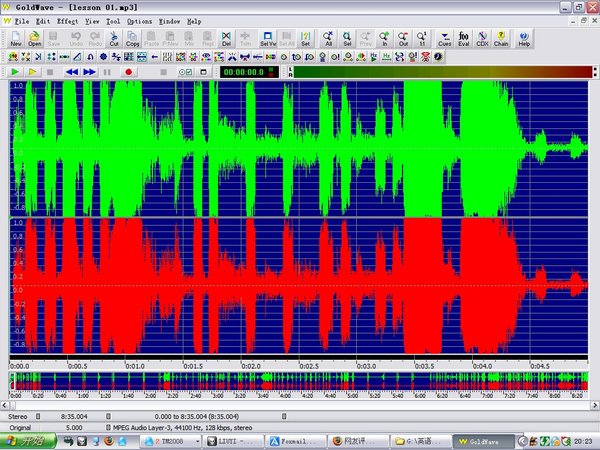600x450 pixels.
Task: Click the Del delete selection icon
Action: [226, 39]
